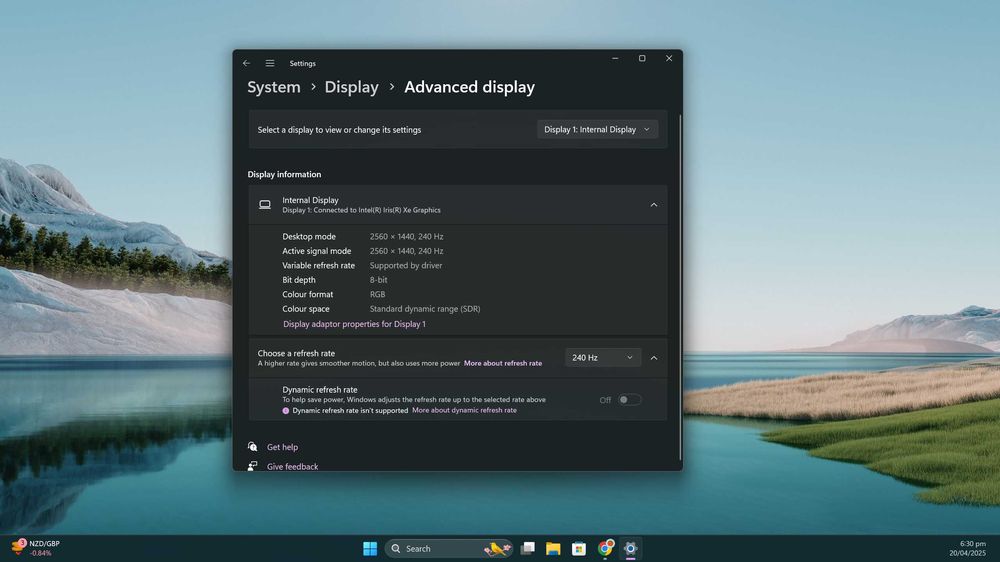Open Display adaptor properties for Display 1
The width and height of the screenshot is (1000, 562).
[354, 324]
